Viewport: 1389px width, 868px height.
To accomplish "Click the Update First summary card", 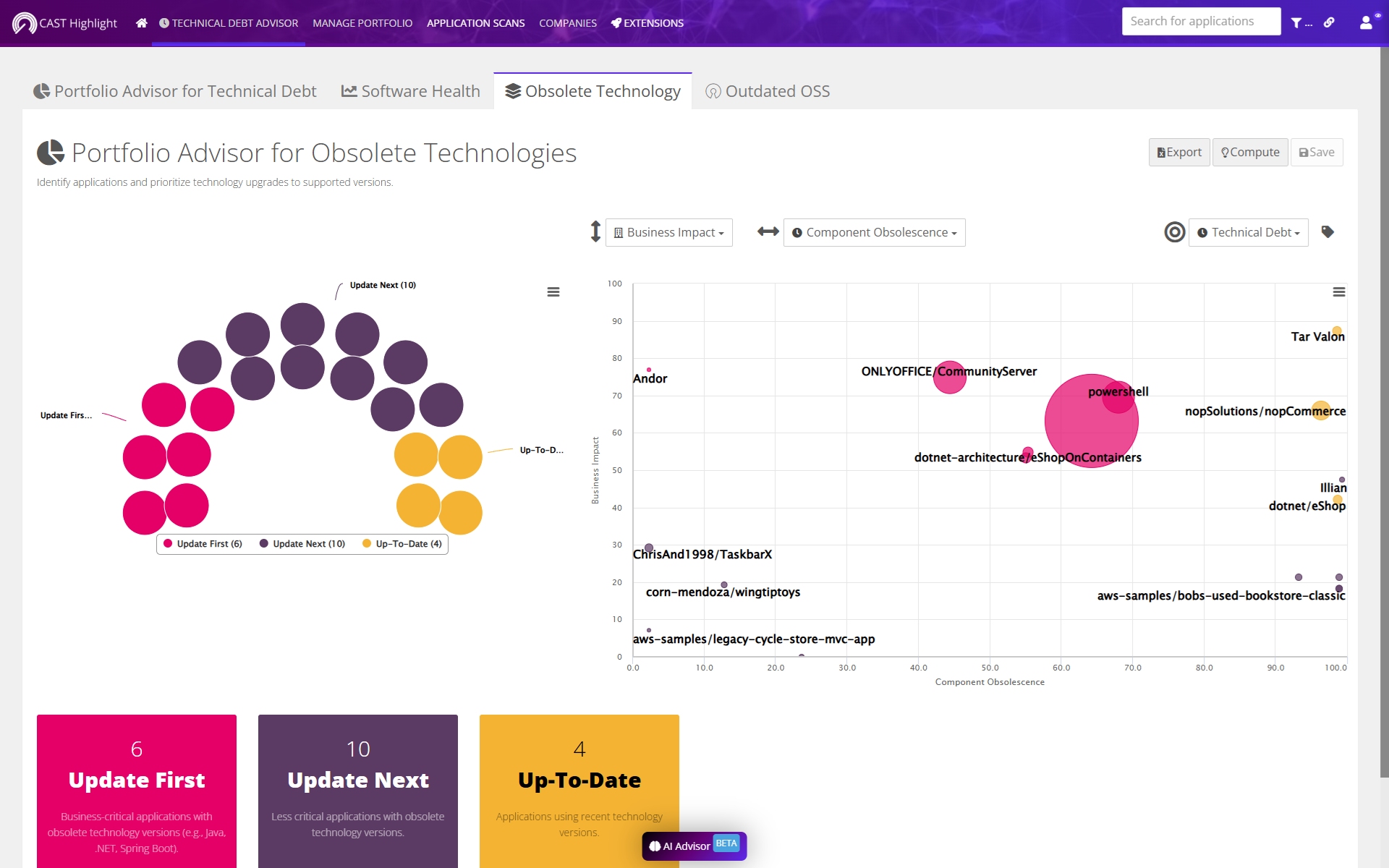I will pyautogui.click(x=137, y=791).
